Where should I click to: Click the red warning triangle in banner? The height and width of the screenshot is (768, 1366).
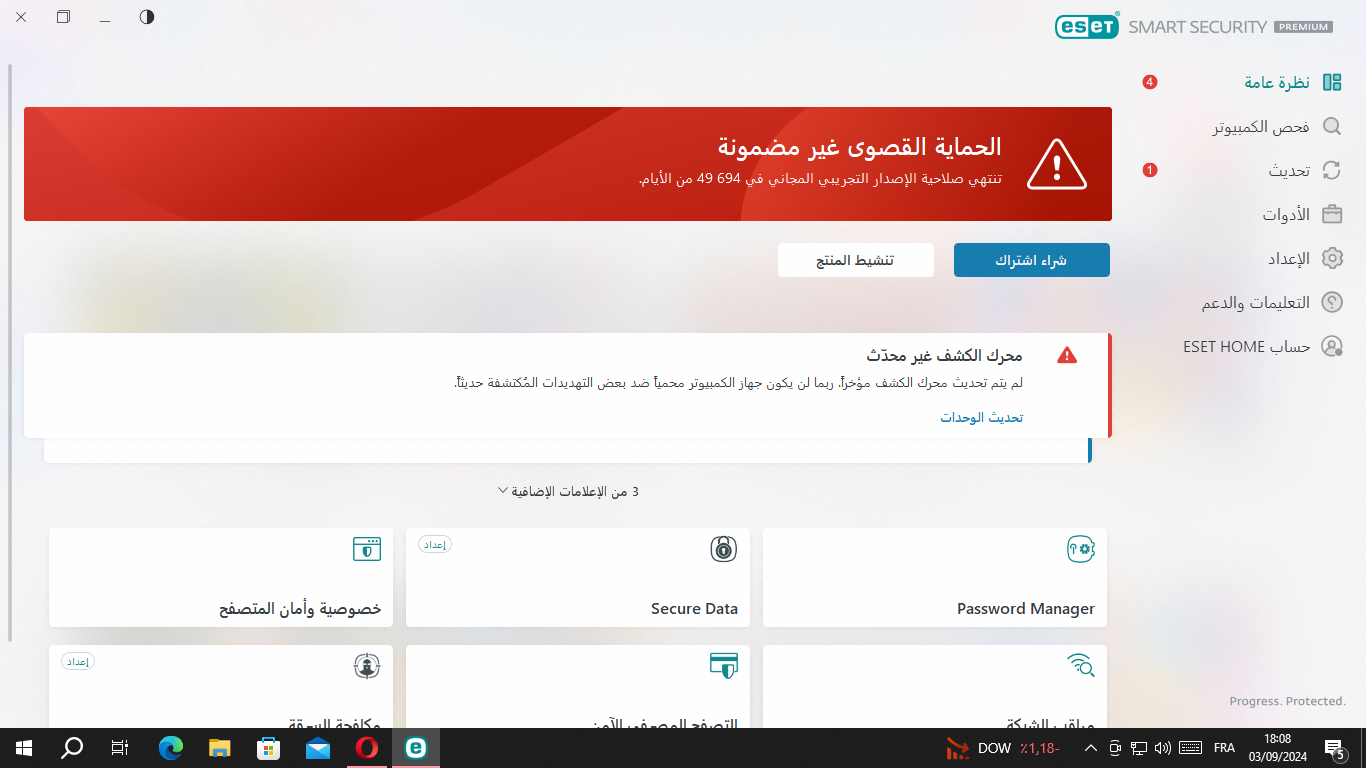1056,164
